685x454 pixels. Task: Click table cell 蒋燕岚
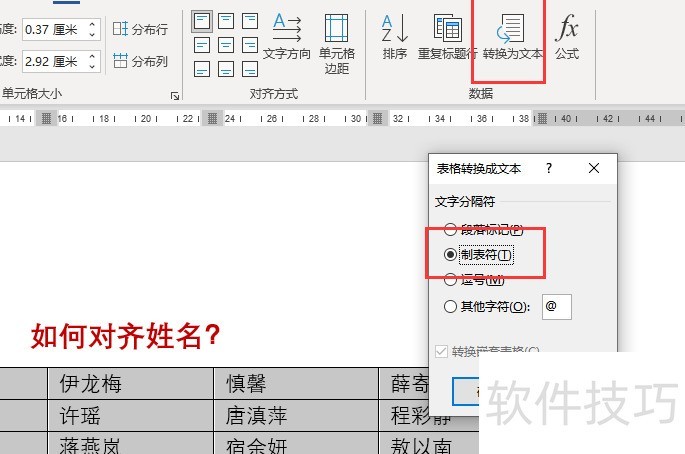click(x=131, y=444)
